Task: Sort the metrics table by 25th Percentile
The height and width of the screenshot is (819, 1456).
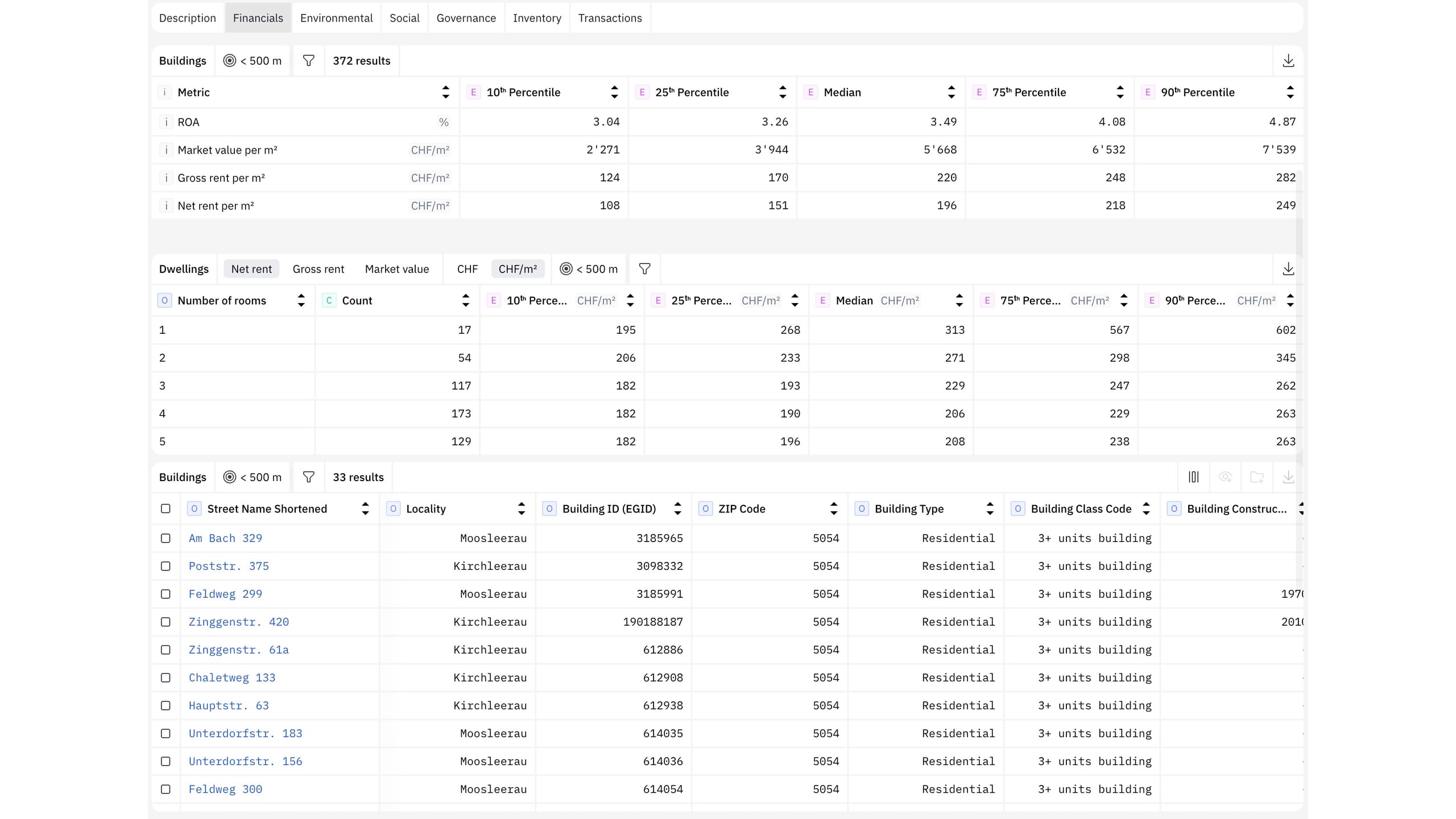Action: coord(783,92)
